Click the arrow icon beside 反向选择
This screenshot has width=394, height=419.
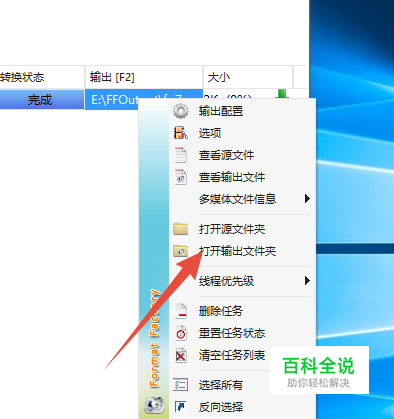click(x=181, y=407)
